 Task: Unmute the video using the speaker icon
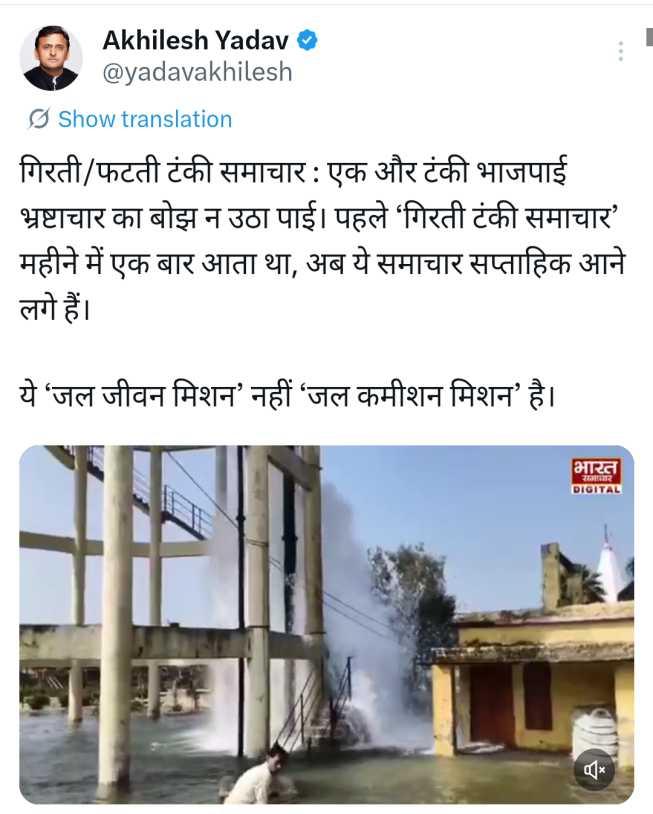pos(594,769)
